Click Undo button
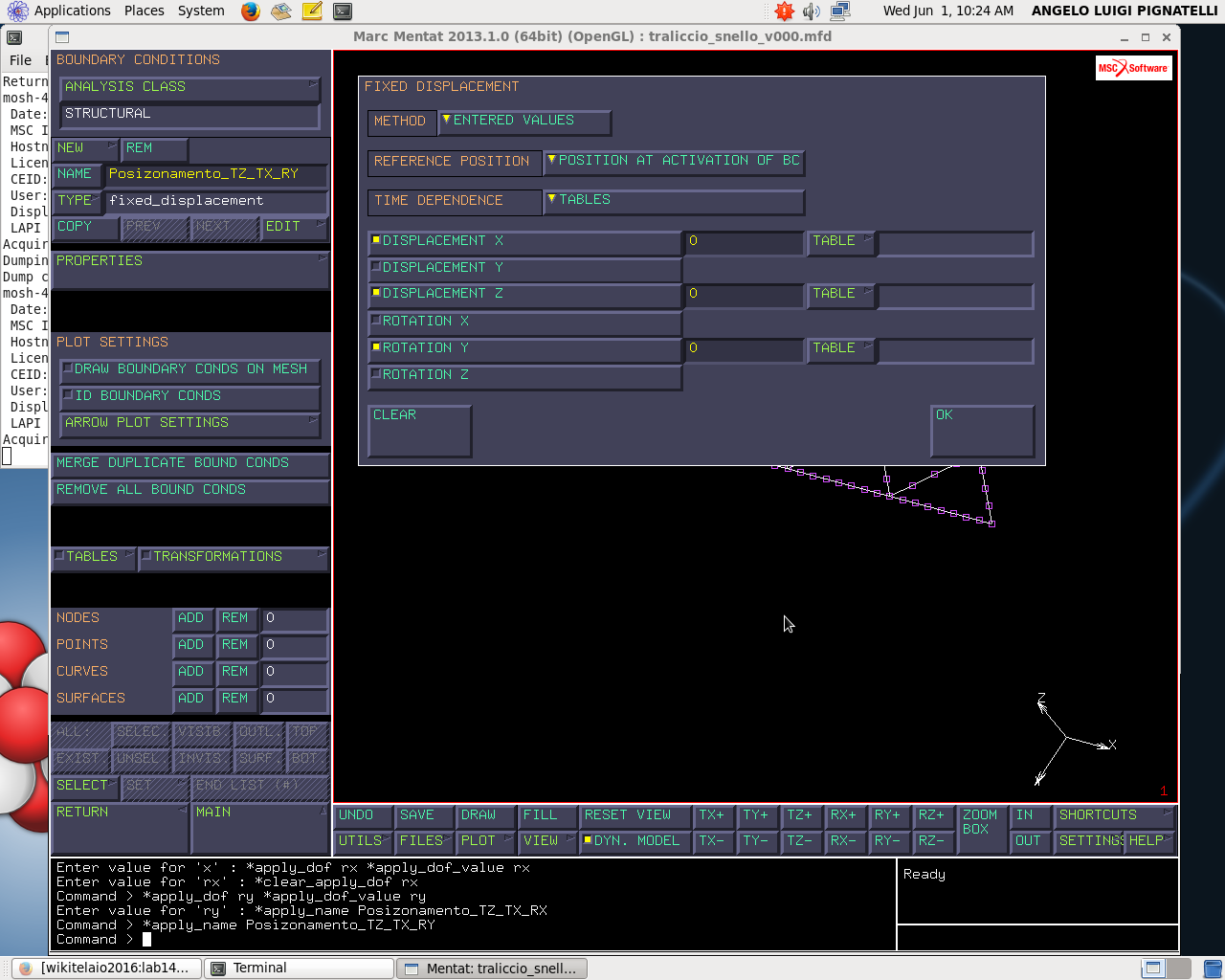The height and width of the screenshot is (980, 1225). (x=364, y=816)
